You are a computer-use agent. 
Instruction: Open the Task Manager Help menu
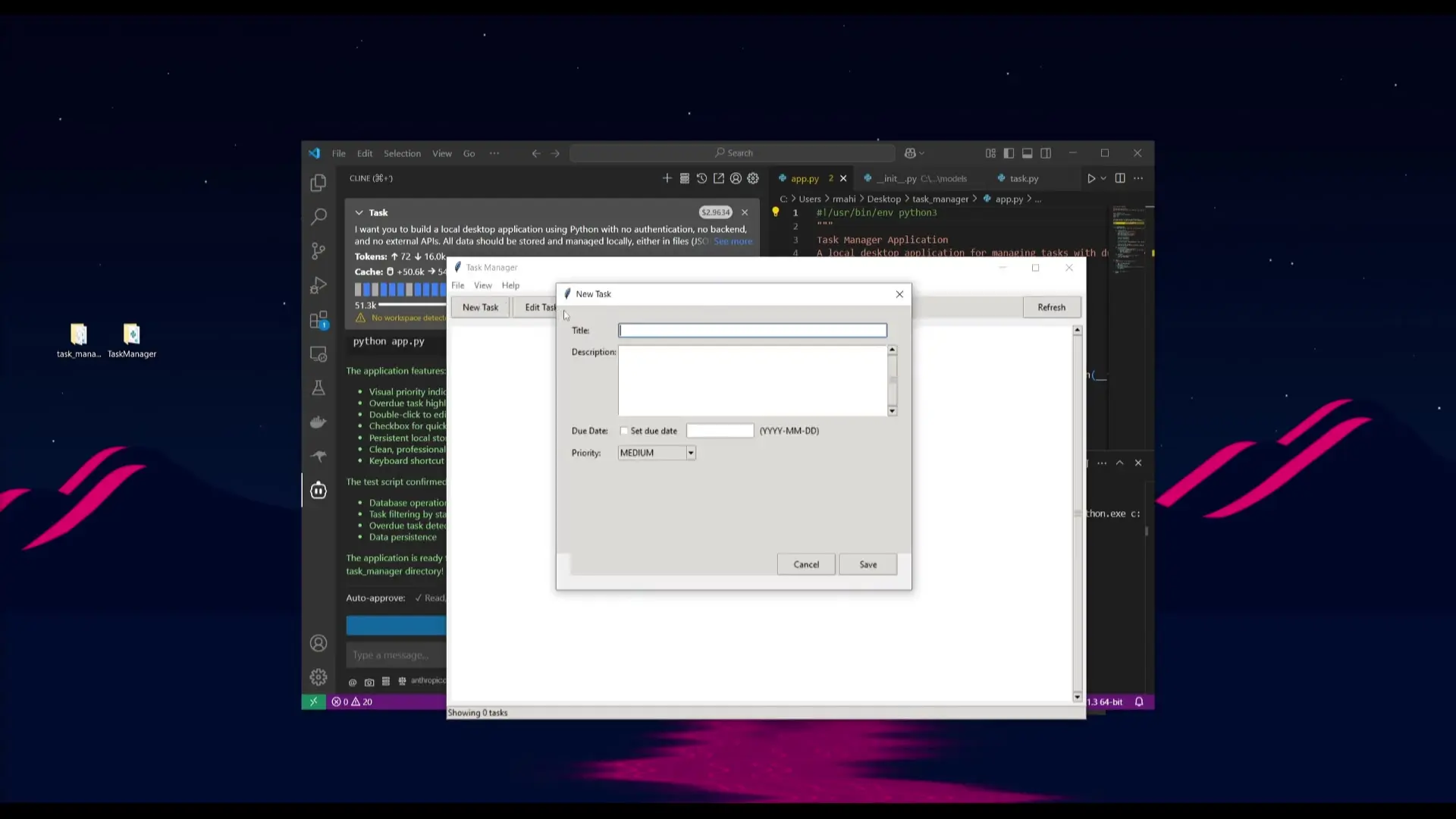(510, 285)
